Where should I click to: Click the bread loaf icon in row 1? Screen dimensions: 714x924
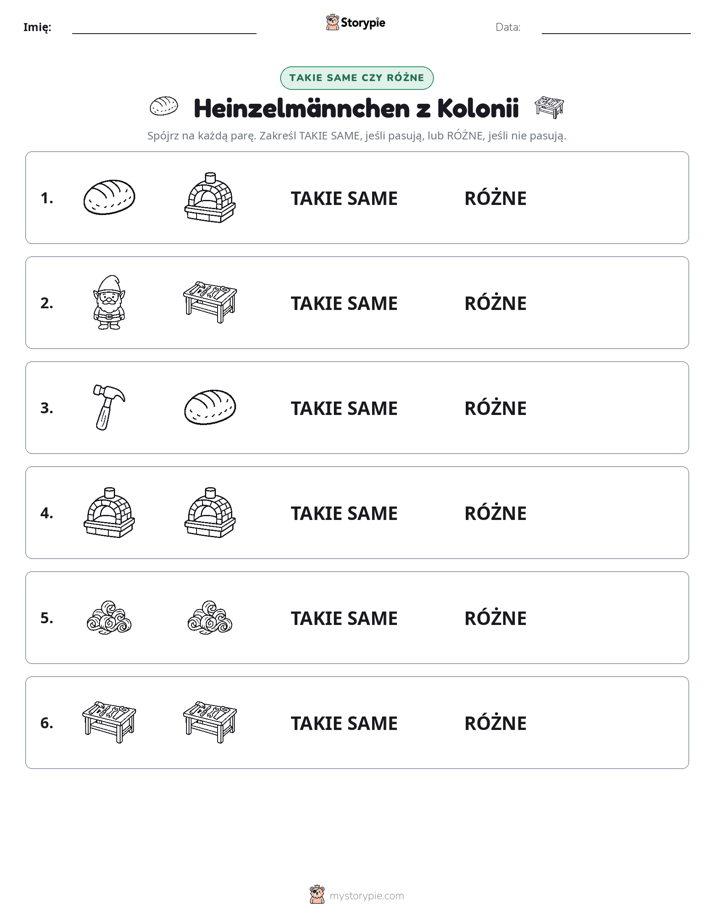pyautogui.click(x=109, y=197)
